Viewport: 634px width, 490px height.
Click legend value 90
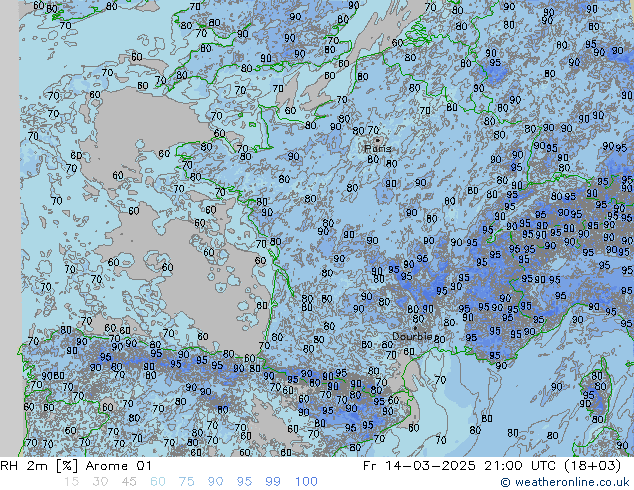click(x=215, y=482)
